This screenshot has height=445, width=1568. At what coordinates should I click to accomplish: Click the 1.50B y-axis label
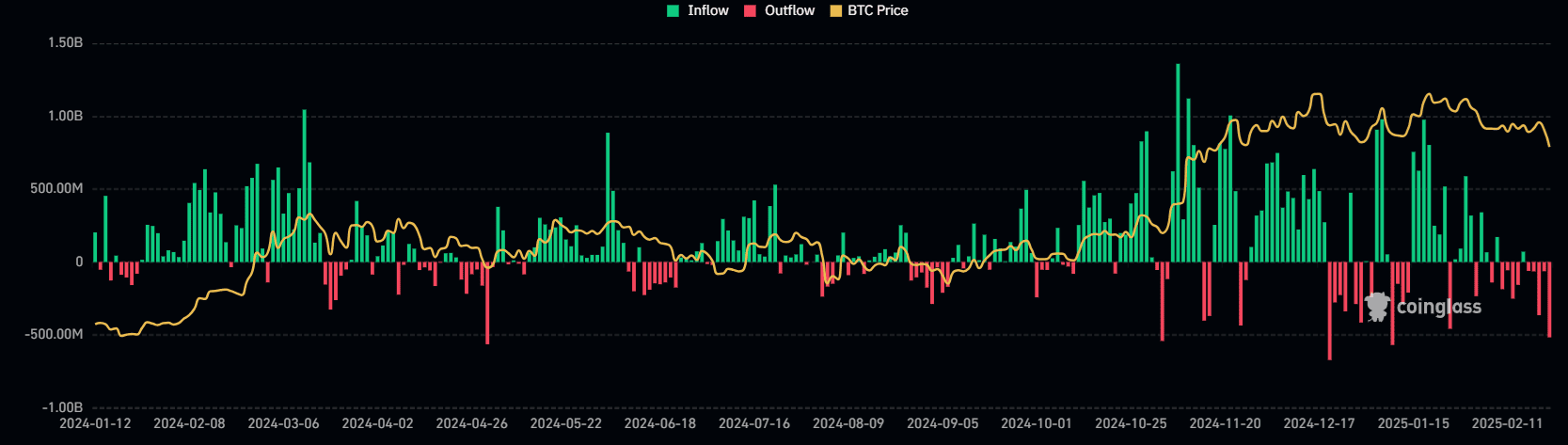66,43
